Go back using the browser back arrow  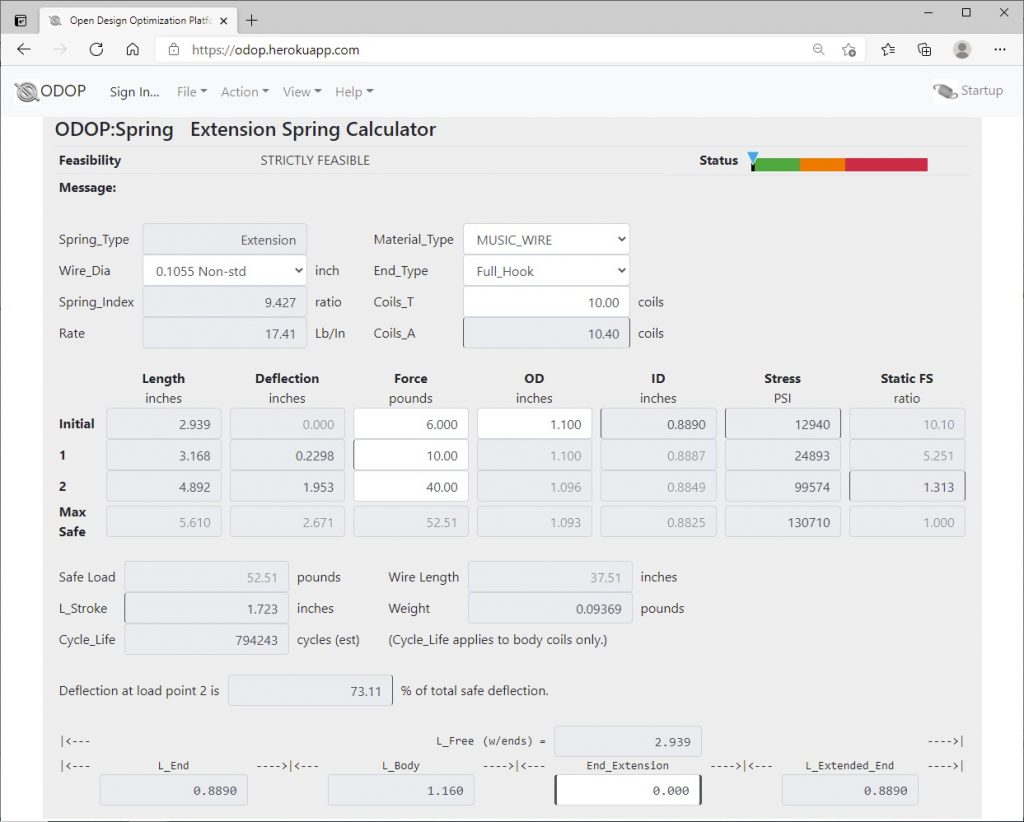coord(22,49)
